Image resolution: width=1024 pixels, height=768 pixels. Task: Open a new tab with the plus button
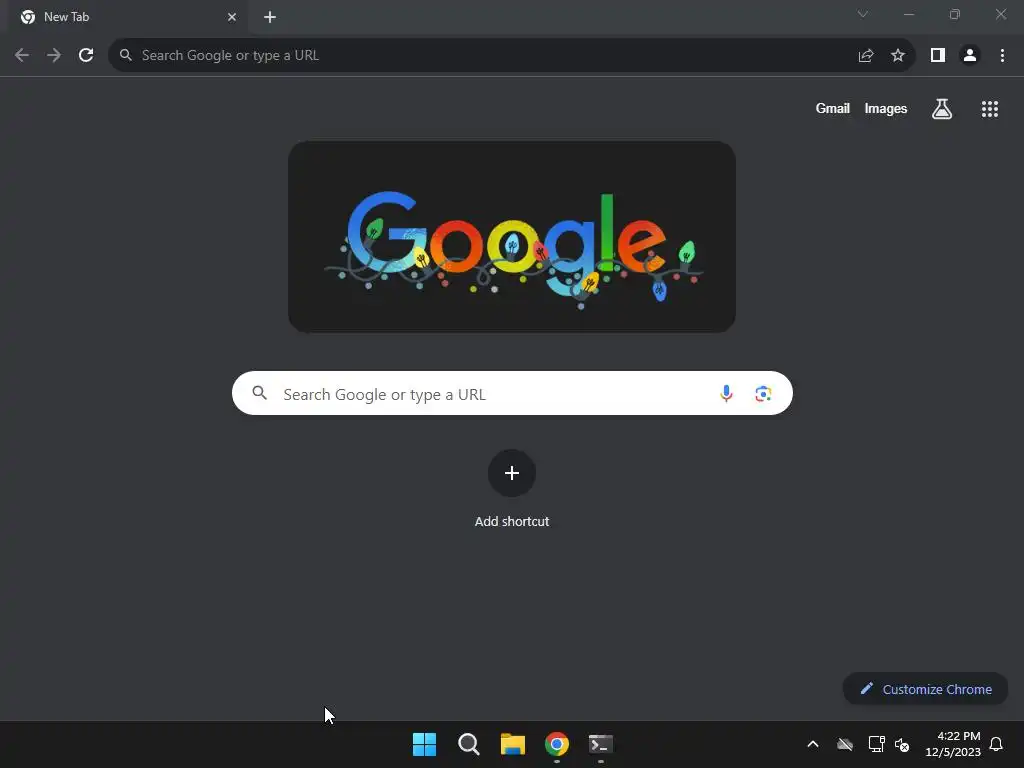click(270, 17)
